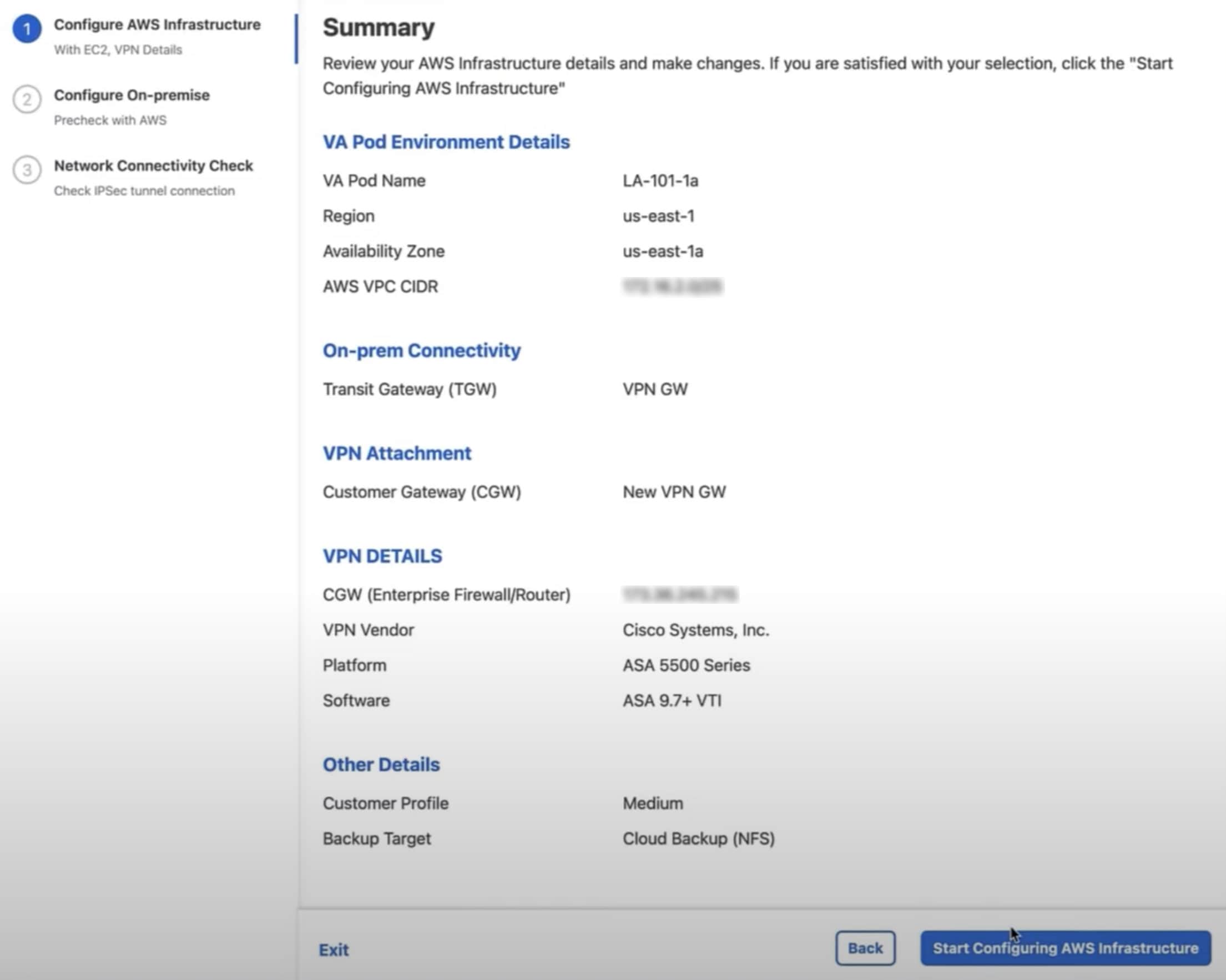Click the Check IPSec tunnel connection label
Image resolution: width=1226 pixels, height=980 pixels.
(x=144, y=191)
